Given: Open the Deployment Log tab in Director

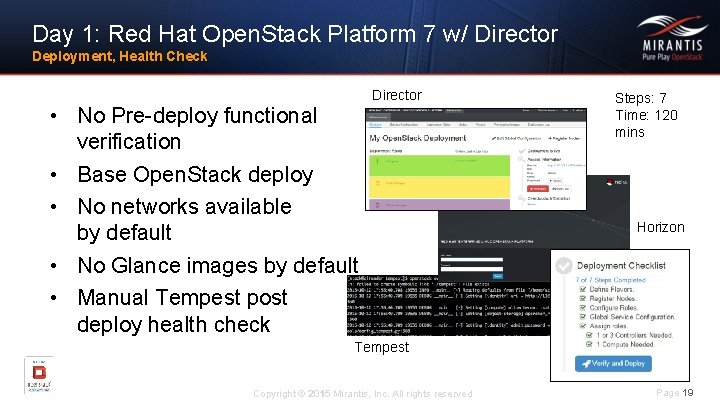Looking at the screenshot, I should point(538,124).
